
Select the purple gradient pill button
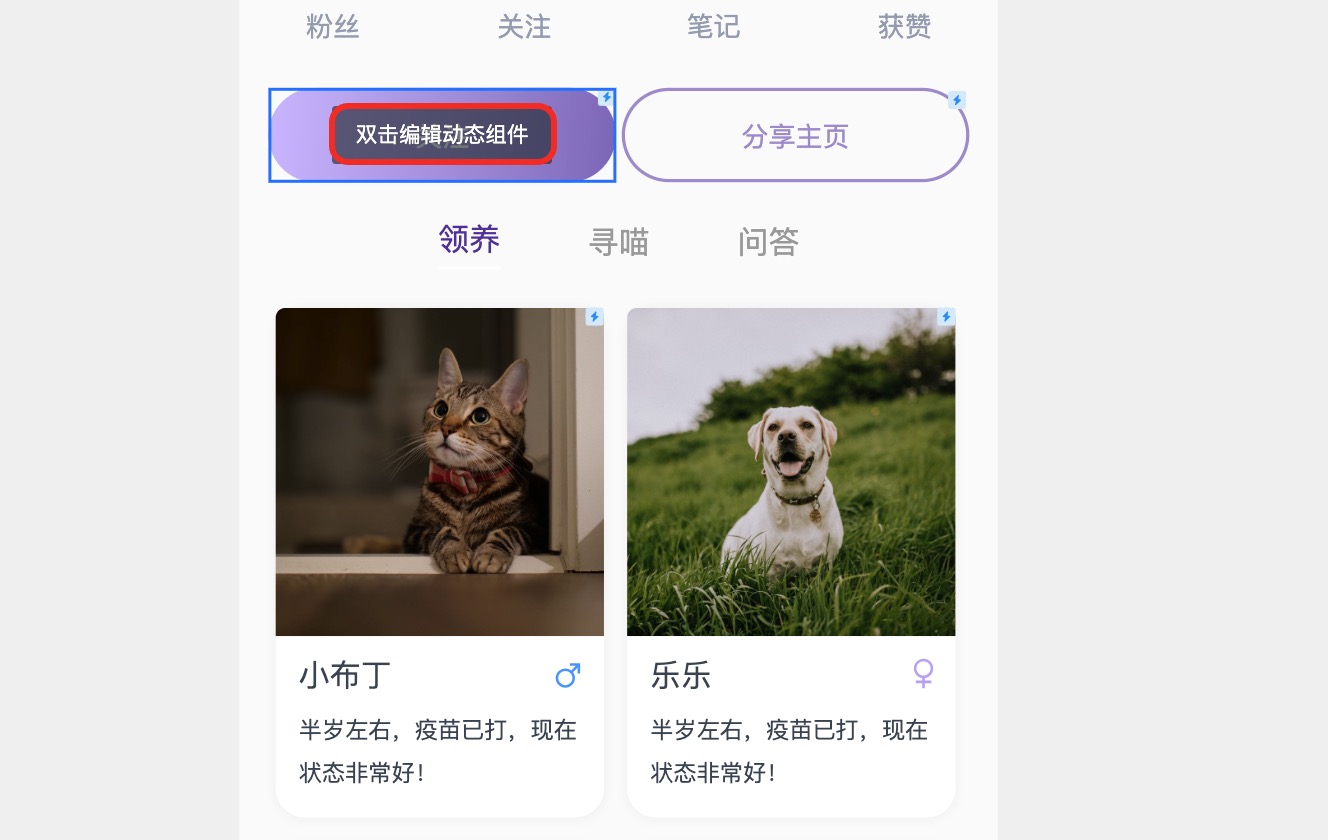coord(442,135)
